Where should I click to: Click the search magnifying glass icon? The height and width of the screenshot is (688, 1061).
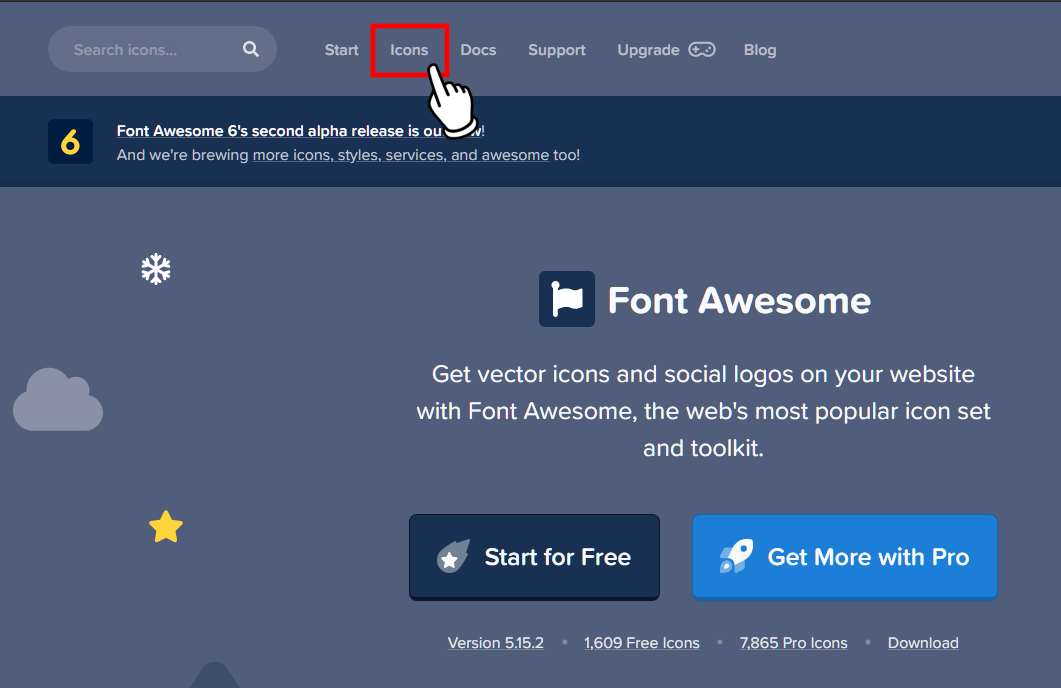point(250,49)
